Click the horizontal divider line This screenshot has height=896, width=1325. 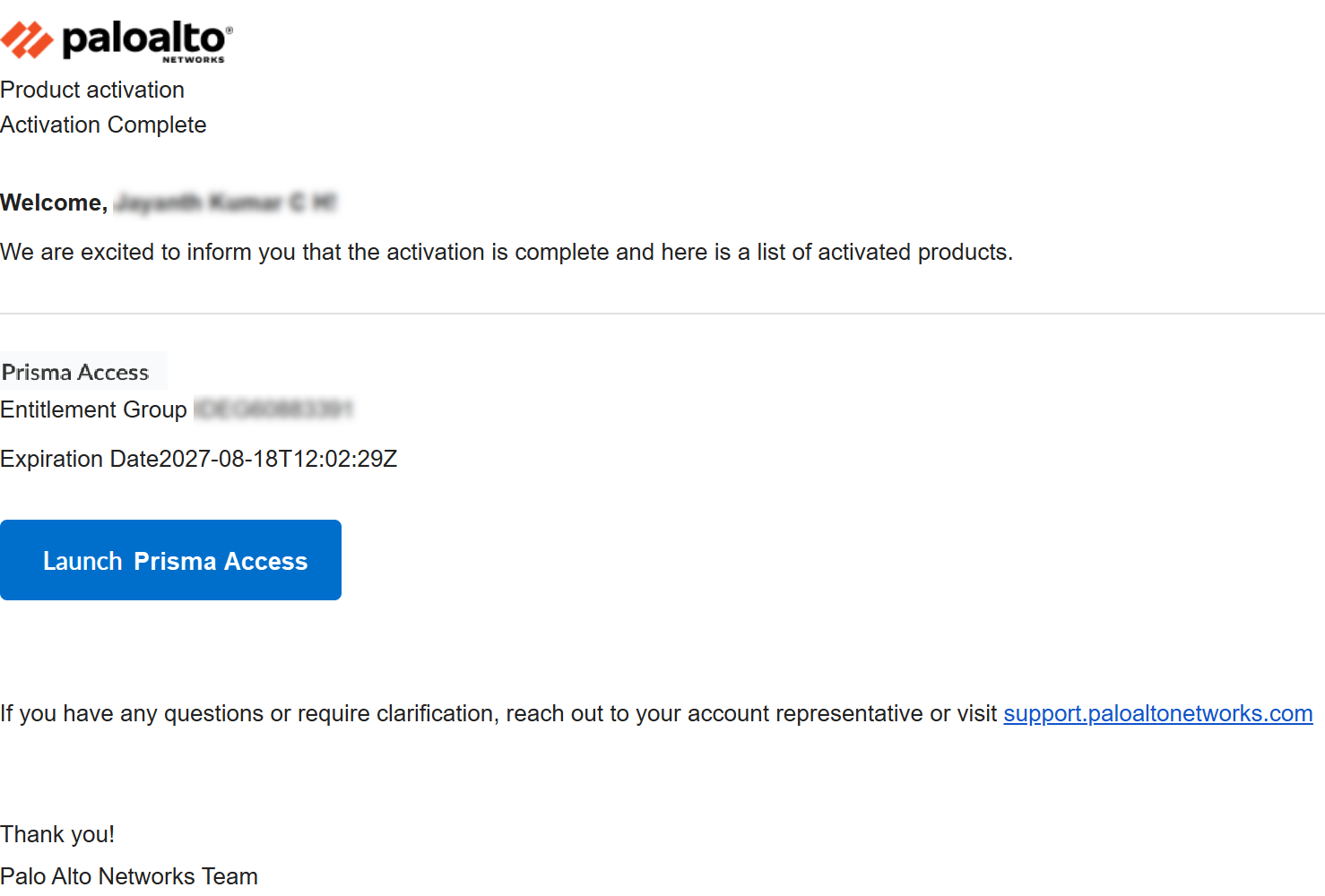tap(662, 314)
